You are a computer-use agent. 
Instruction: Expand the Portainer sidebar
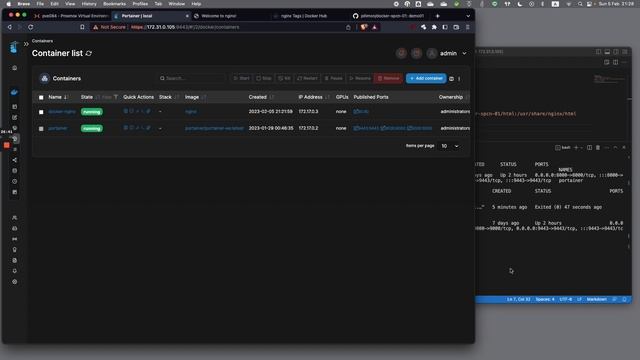pos(26,44)
